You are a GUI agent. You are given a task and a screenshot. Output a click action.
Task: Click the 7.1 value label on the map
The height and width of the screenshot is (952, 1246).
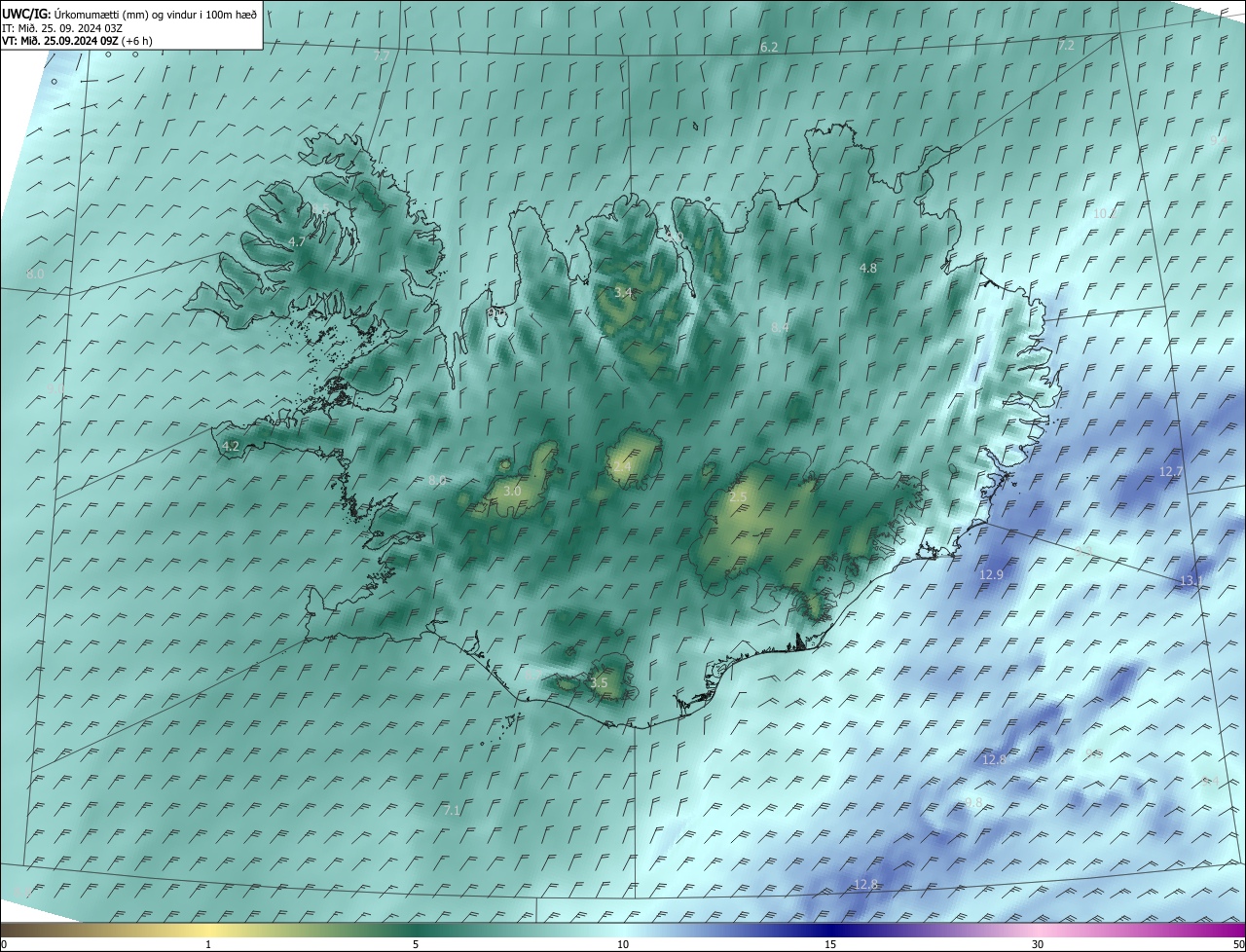[451, 810]
